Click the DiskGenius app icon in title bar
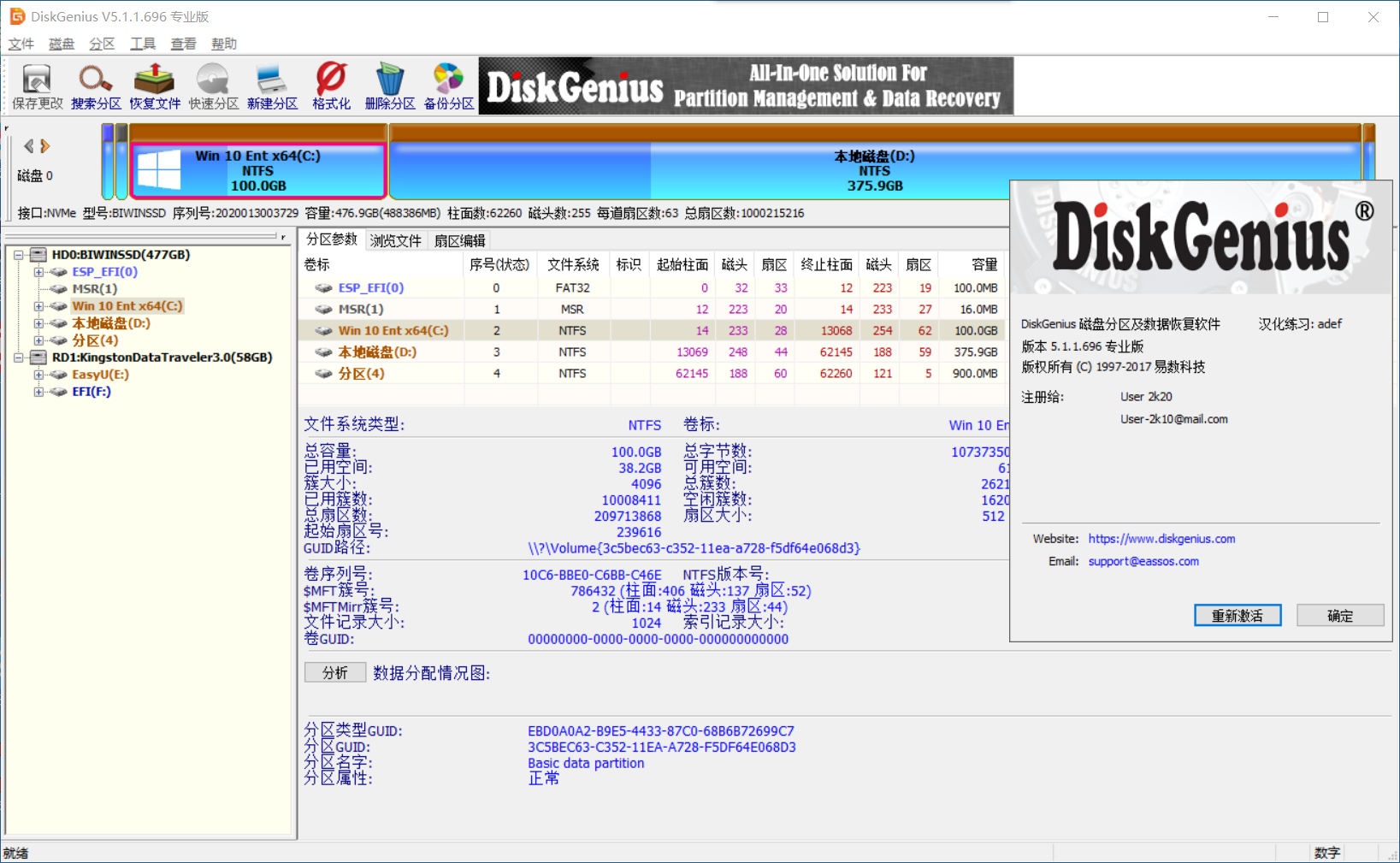Image resolution: width=1400 pixels, height=863 pixels. coord(16,16)
